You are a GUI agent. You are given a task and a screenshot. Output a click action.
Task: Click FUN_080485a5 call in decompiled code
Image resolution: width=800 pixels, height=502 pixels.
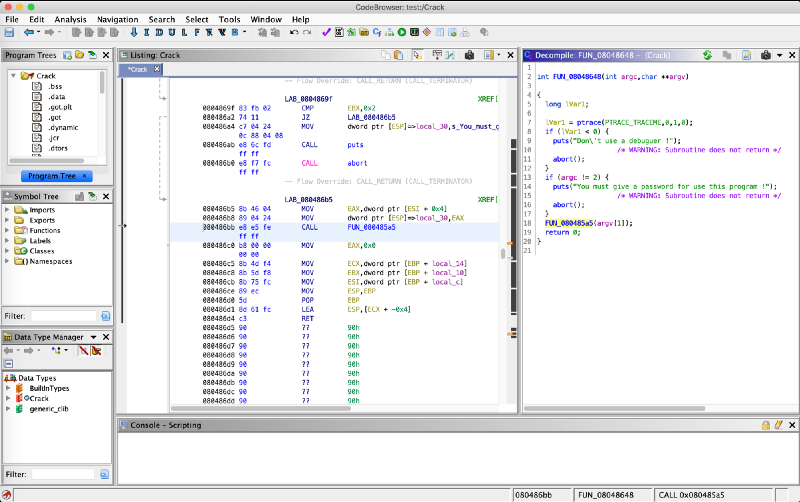(x=569, y=223)
